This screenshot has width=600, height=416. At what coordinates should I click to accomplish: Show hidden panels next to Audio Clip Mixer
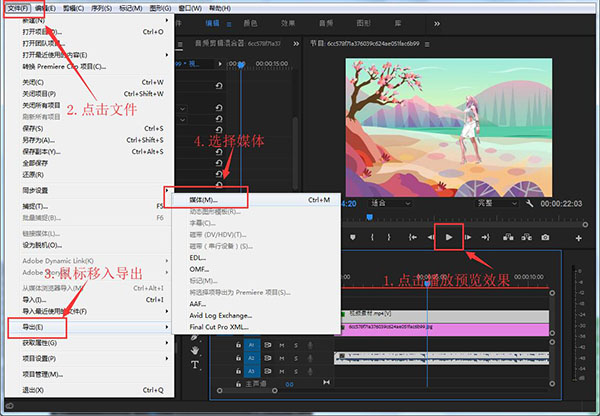tap(296, 44)
